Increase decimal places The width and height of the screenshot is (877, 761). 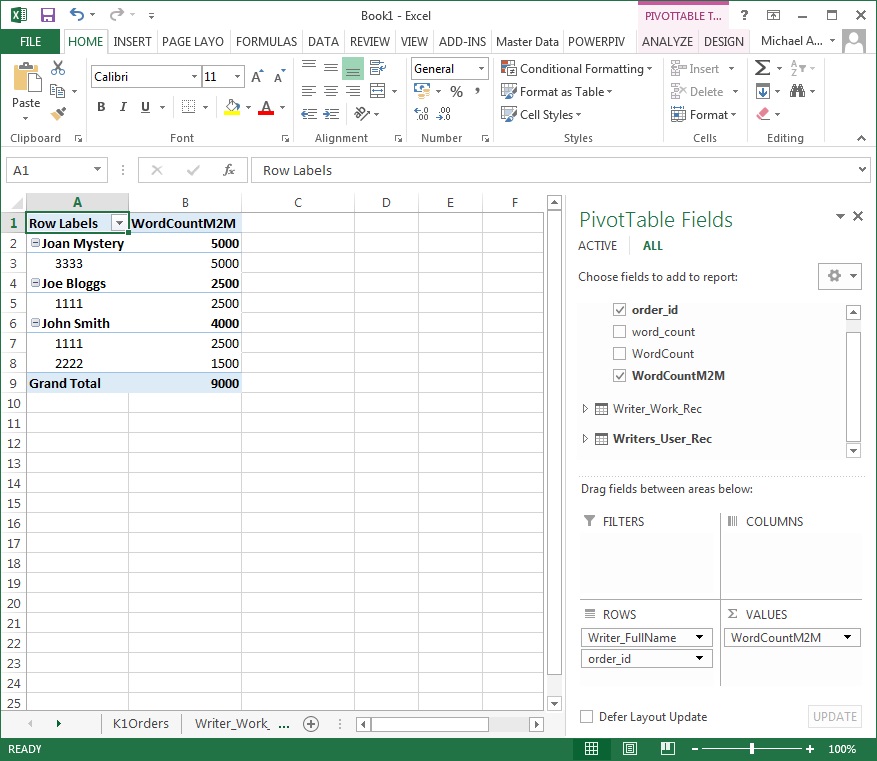coord(422,114)
